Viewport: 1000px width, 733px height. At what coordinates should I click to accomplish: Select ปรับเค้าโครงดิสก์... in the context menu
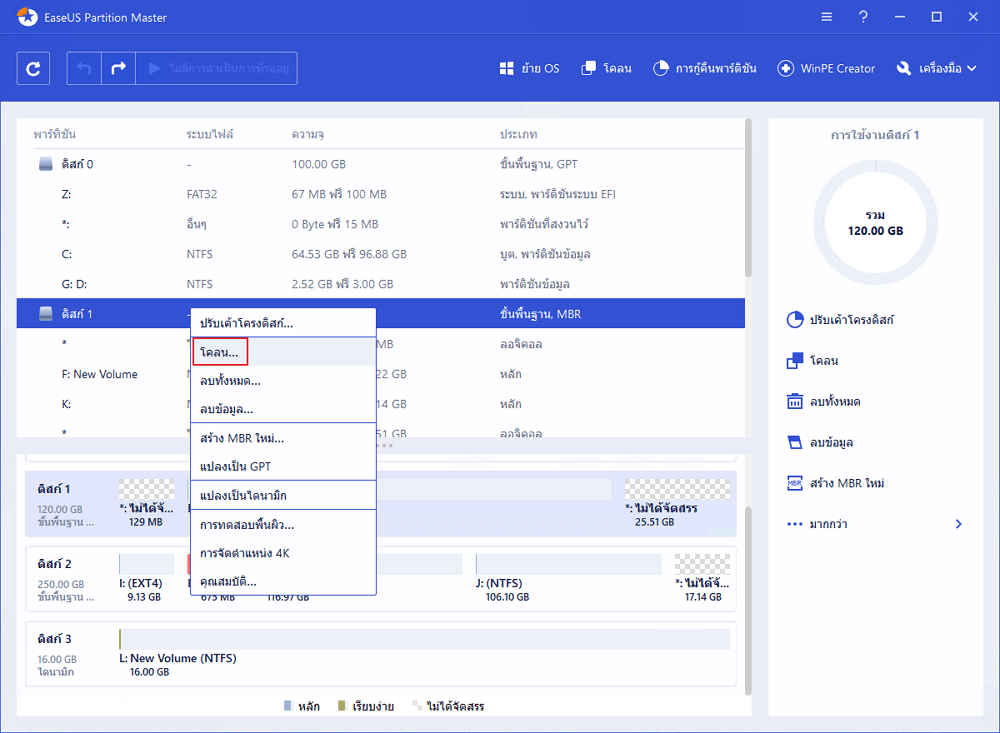click(283, 323)
